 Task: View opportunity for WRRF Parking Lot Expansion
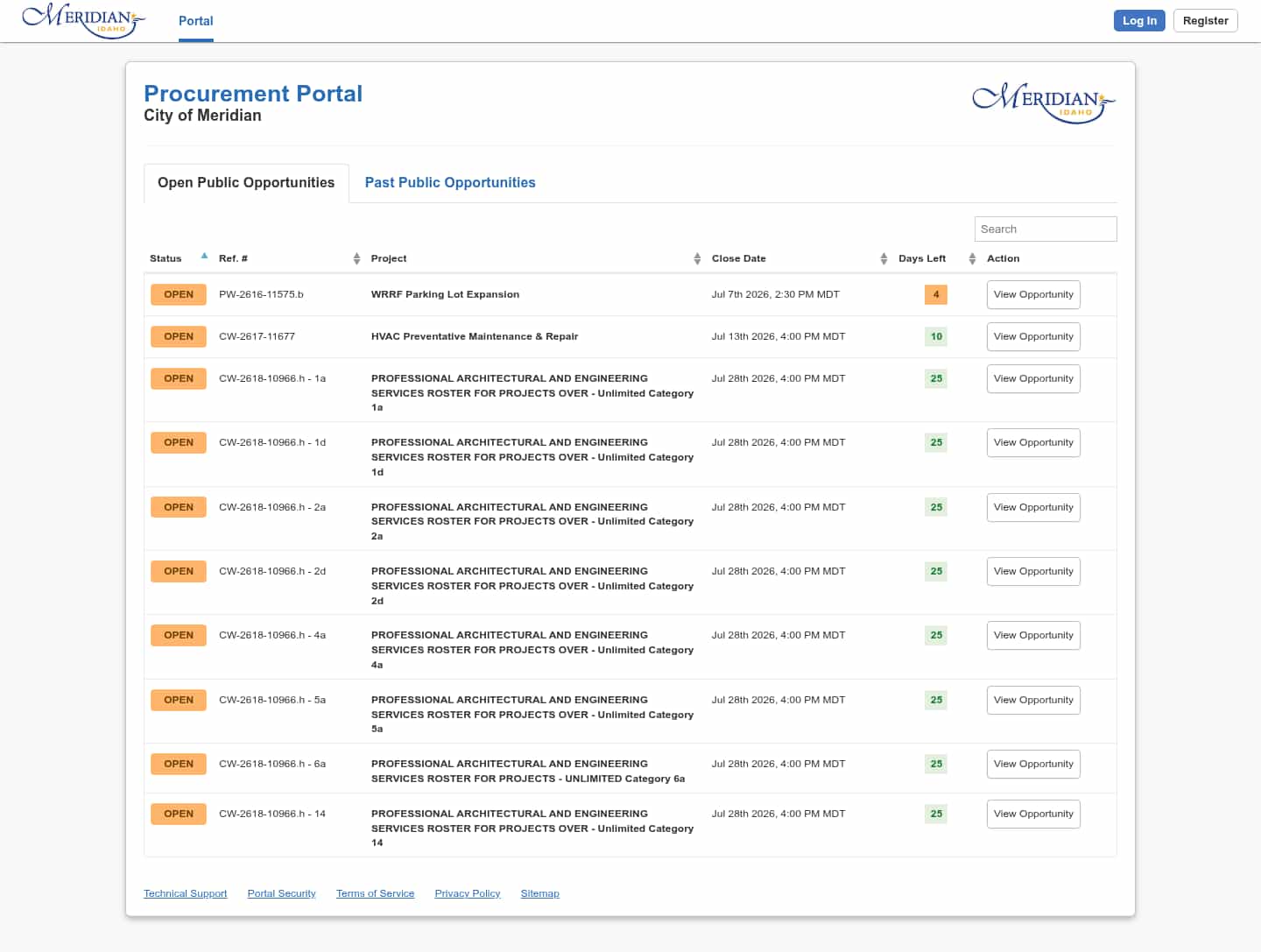tap(1033, 294)
